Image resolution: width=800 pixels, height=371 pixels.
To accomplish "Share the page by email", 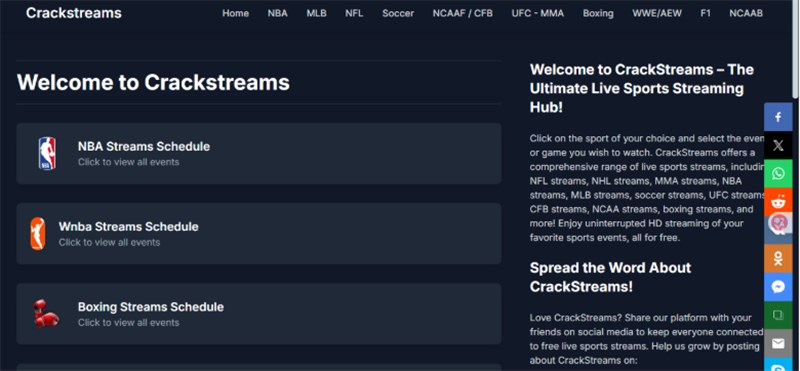I will (778, 343).
